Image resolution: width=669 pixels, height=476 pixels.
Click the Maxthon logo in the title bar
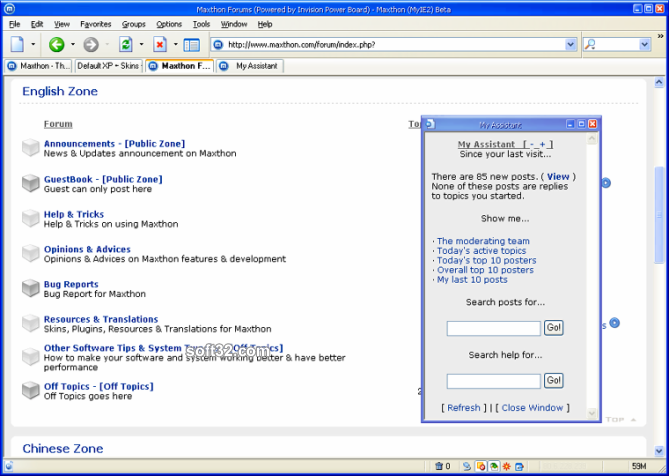[9, 9]
